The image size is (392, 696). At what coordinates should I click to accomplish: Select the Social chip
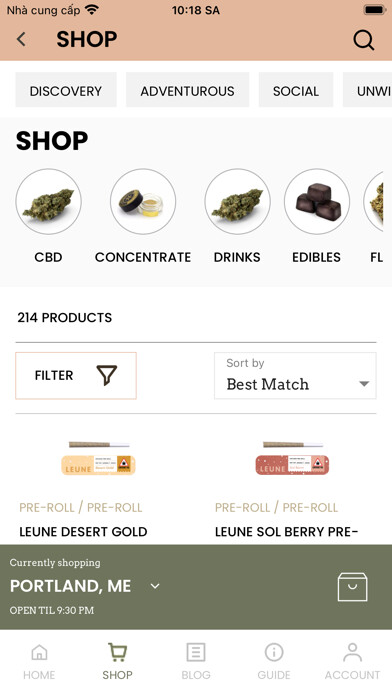[x=296, y=90]
